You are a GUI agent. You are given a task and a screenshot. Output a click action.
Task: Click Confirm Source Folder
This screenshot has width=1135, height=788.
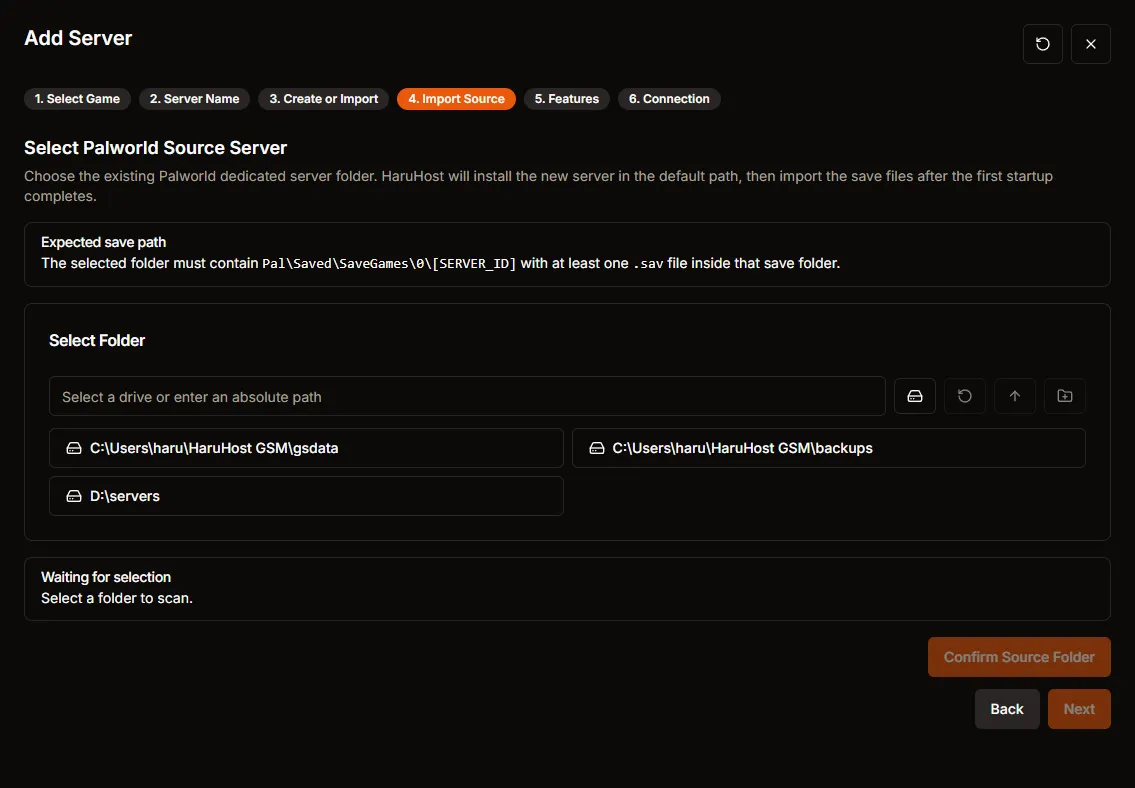coord(1019,657)
